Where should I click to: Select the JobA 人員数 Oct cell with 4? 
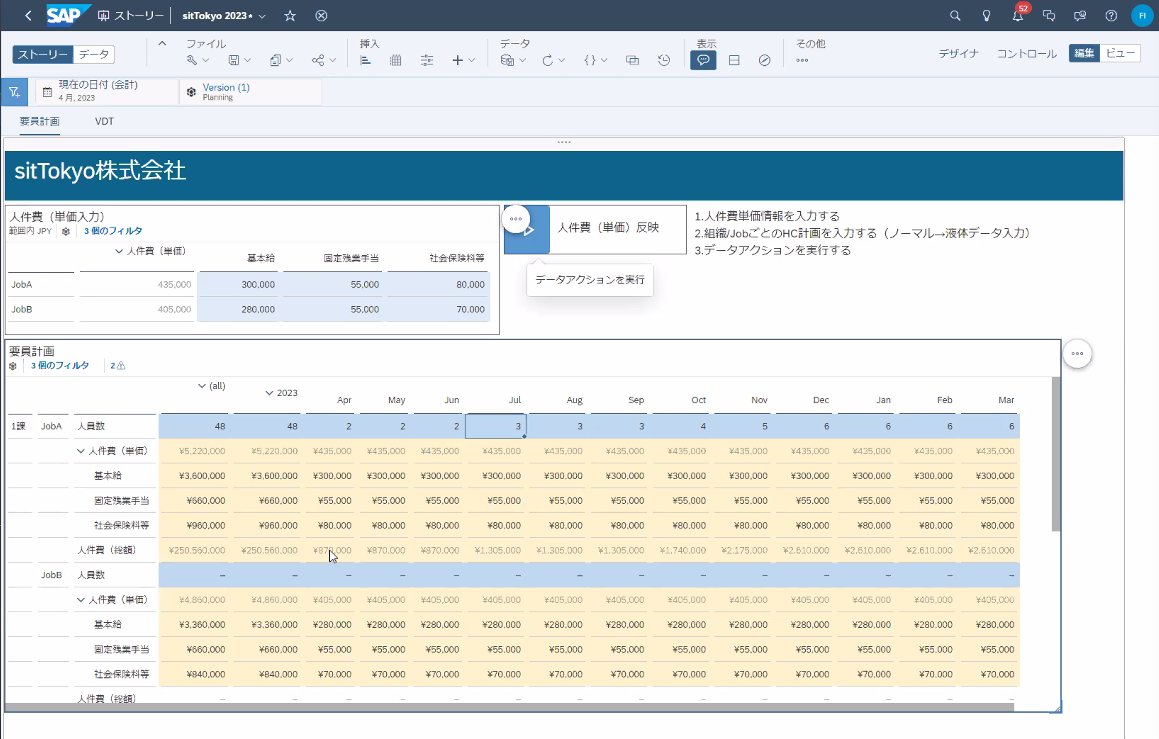point(682,426)
